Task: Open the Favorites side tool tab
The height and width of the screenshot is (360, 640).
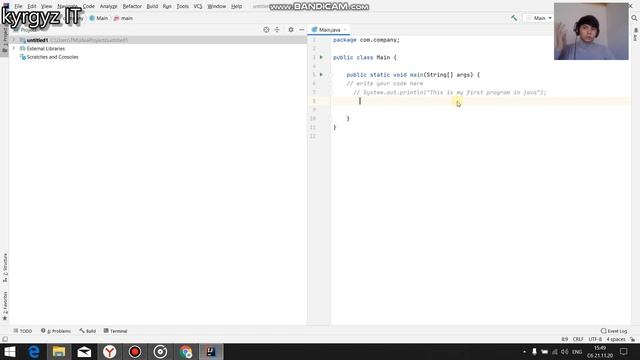Action: [4, 306]
